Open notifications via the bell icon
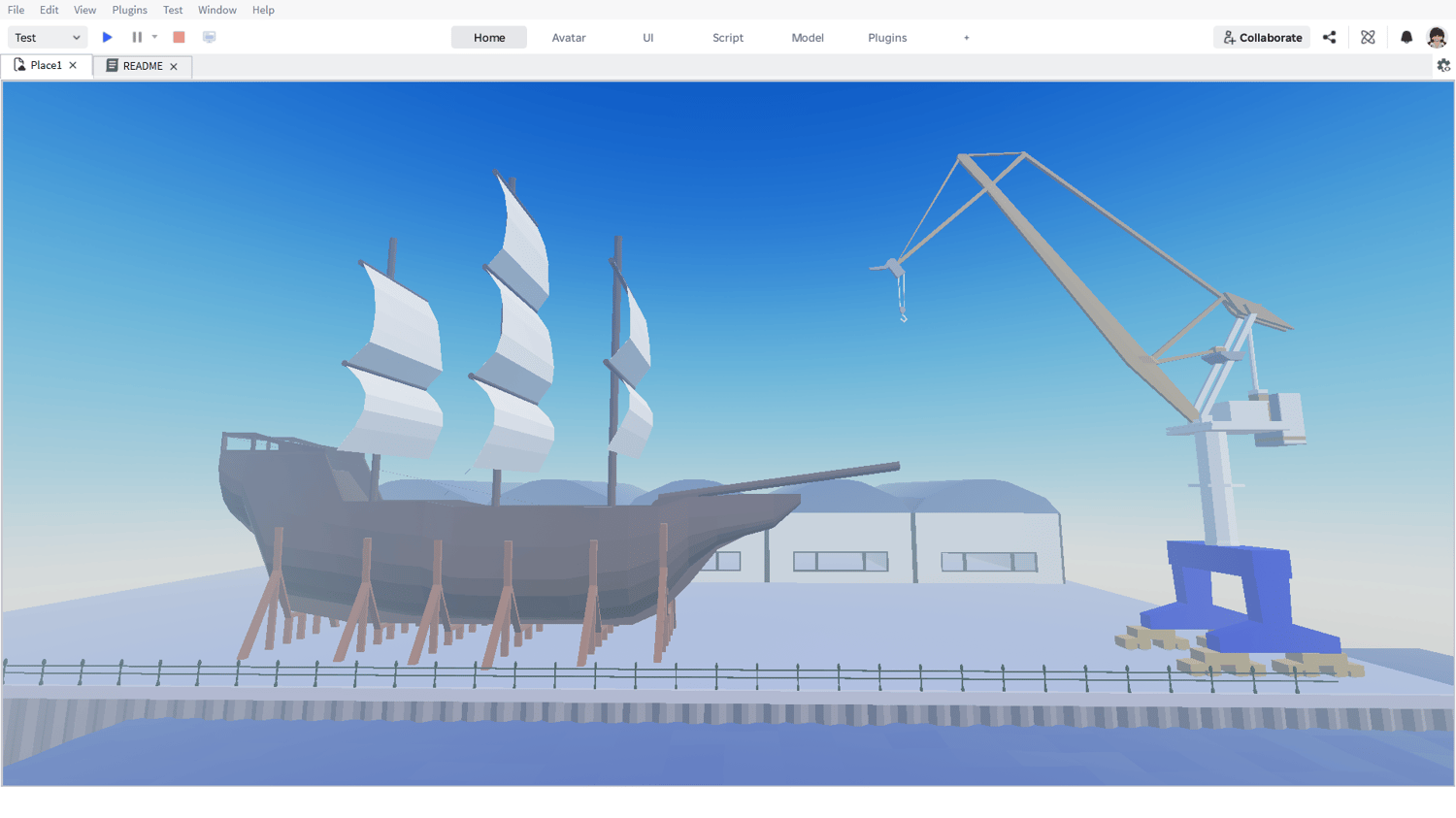This screenshot has width=1456, height=818. point(1406,37)
